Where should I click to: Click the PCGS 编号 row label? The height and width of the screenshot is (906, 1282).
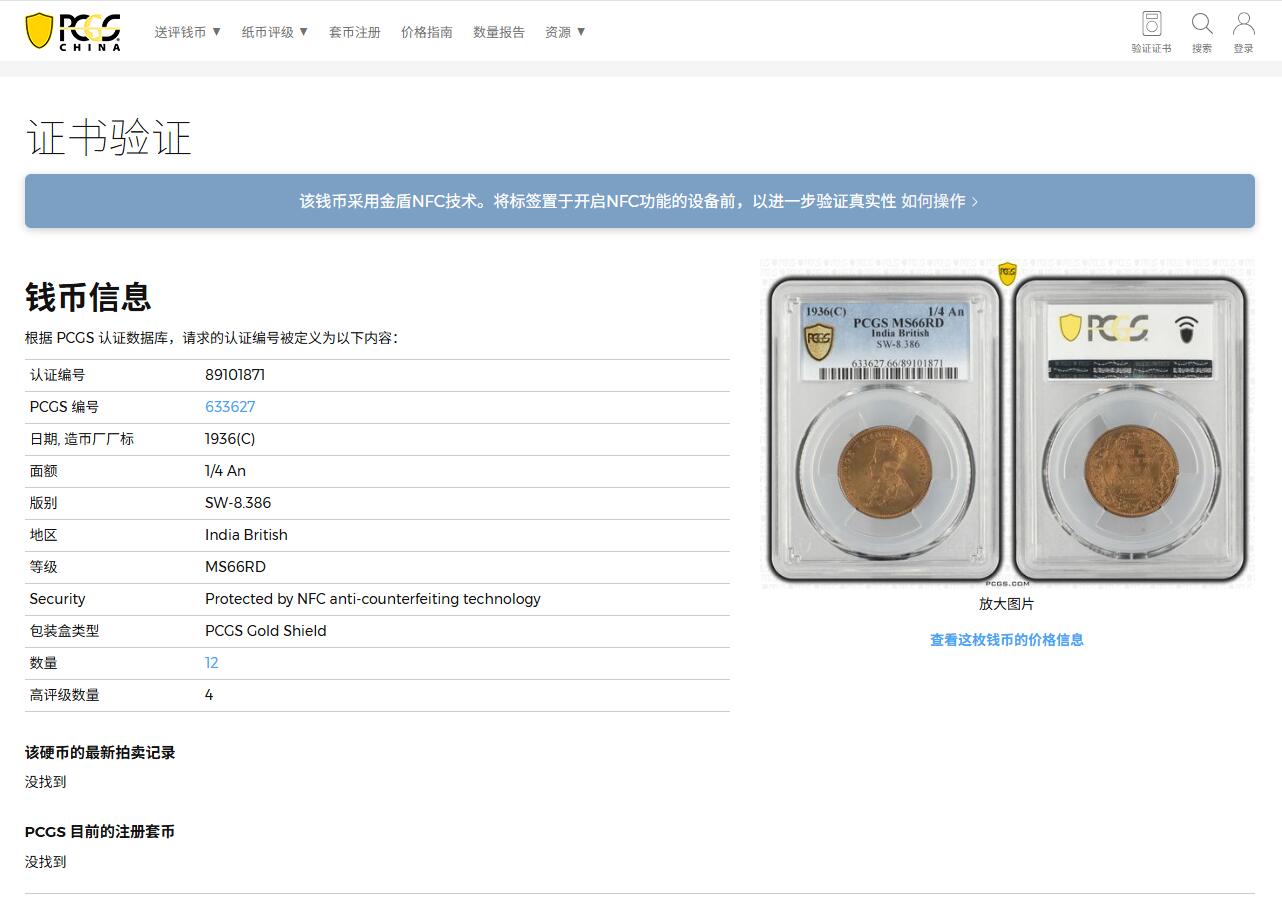[64, 407]
